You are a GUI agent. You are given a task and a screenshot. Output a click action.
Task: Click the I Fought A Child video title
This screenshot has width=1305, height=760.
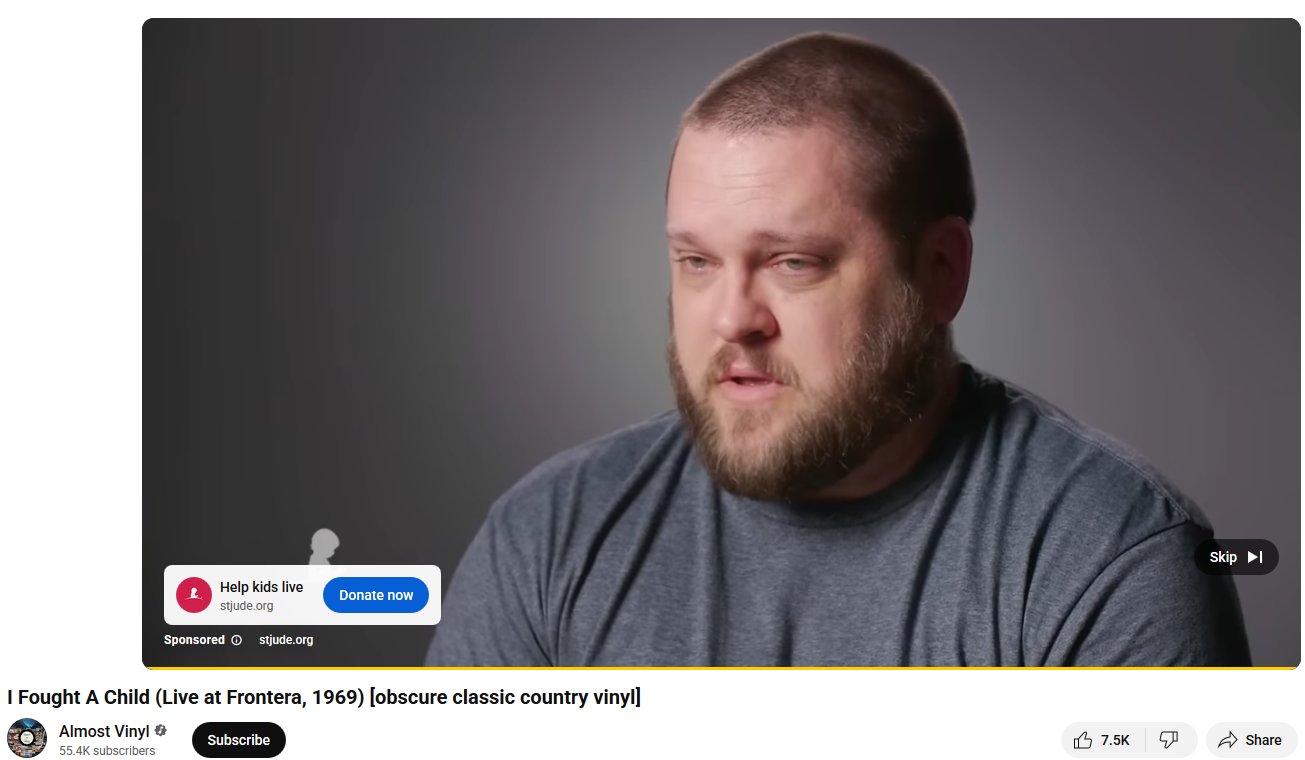pos(324,697)
